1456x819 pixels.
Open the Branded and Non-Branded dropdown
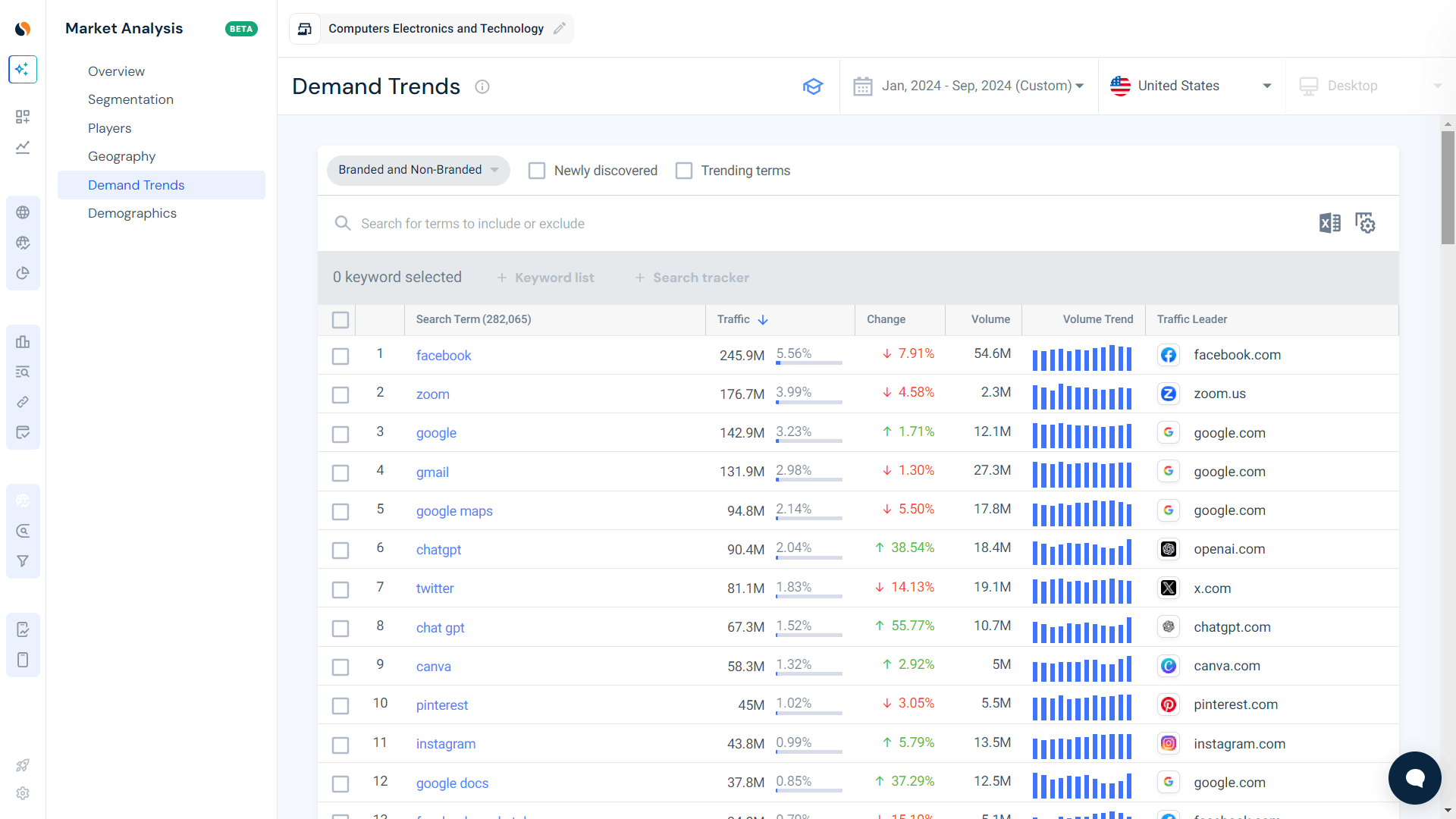pyautogui.click(x=418, y=170)
